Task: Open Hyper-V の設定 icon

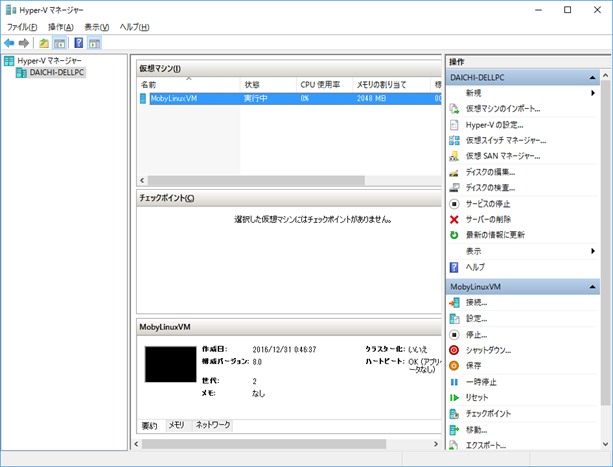Action: point(454,125)
